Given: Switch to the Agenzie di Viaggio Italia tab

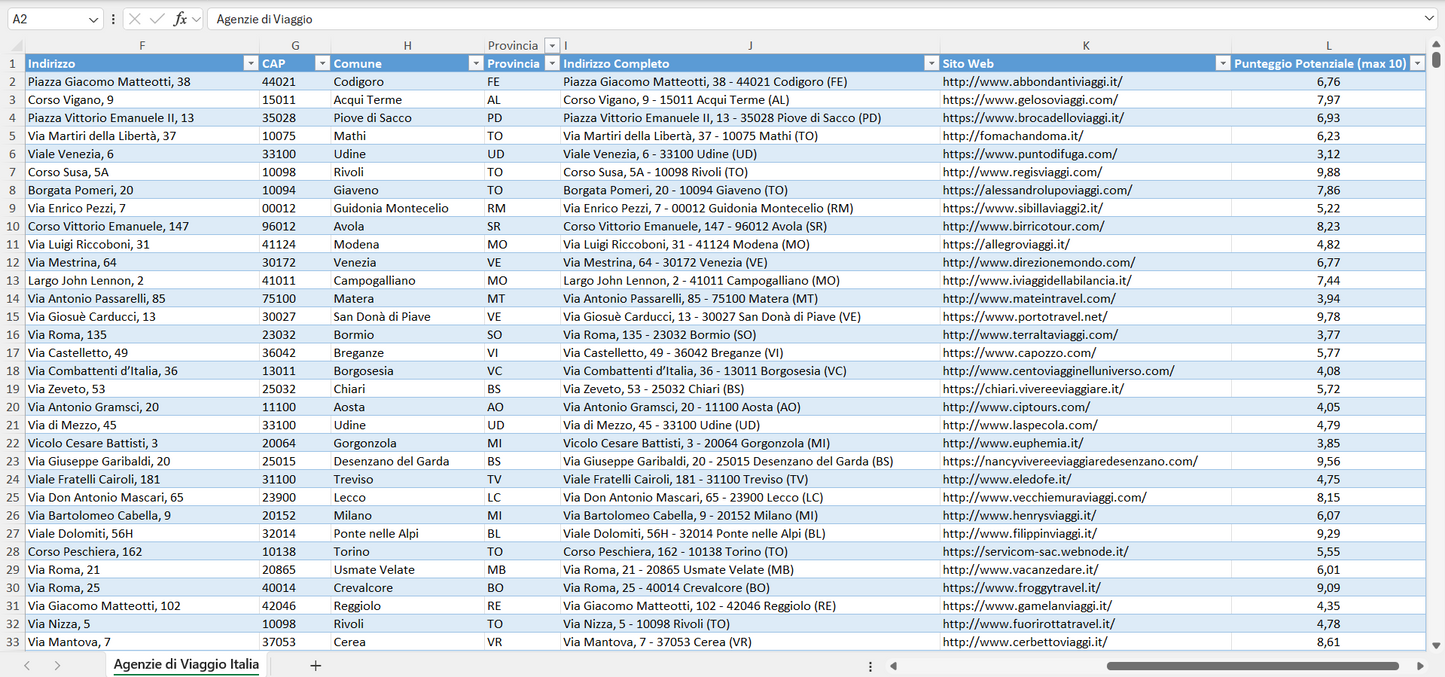Looking at the screenshot, I should click(x=184, y=662).
